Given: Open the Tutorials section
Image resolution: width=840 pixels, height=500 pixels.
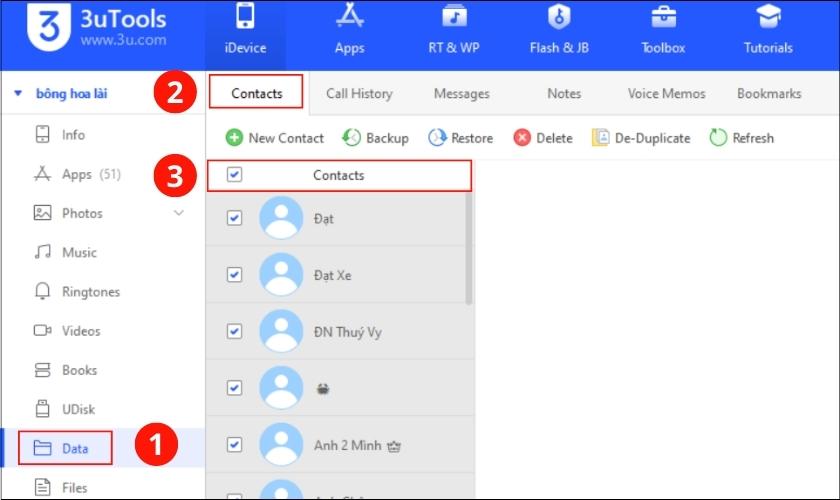Looking at the screenshot, I should click(x=768, y=16).
